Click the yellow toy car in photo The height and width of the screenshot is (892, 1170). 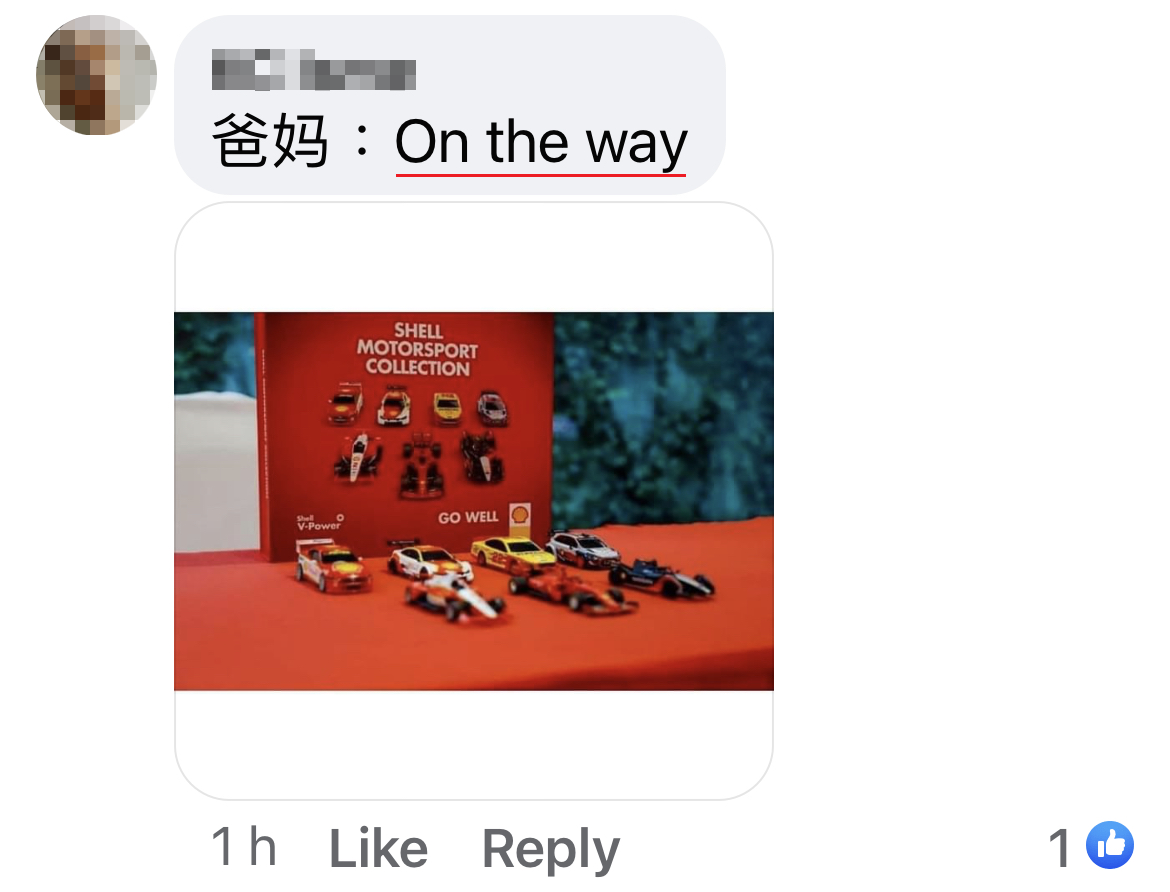click(x=513, y=555)
